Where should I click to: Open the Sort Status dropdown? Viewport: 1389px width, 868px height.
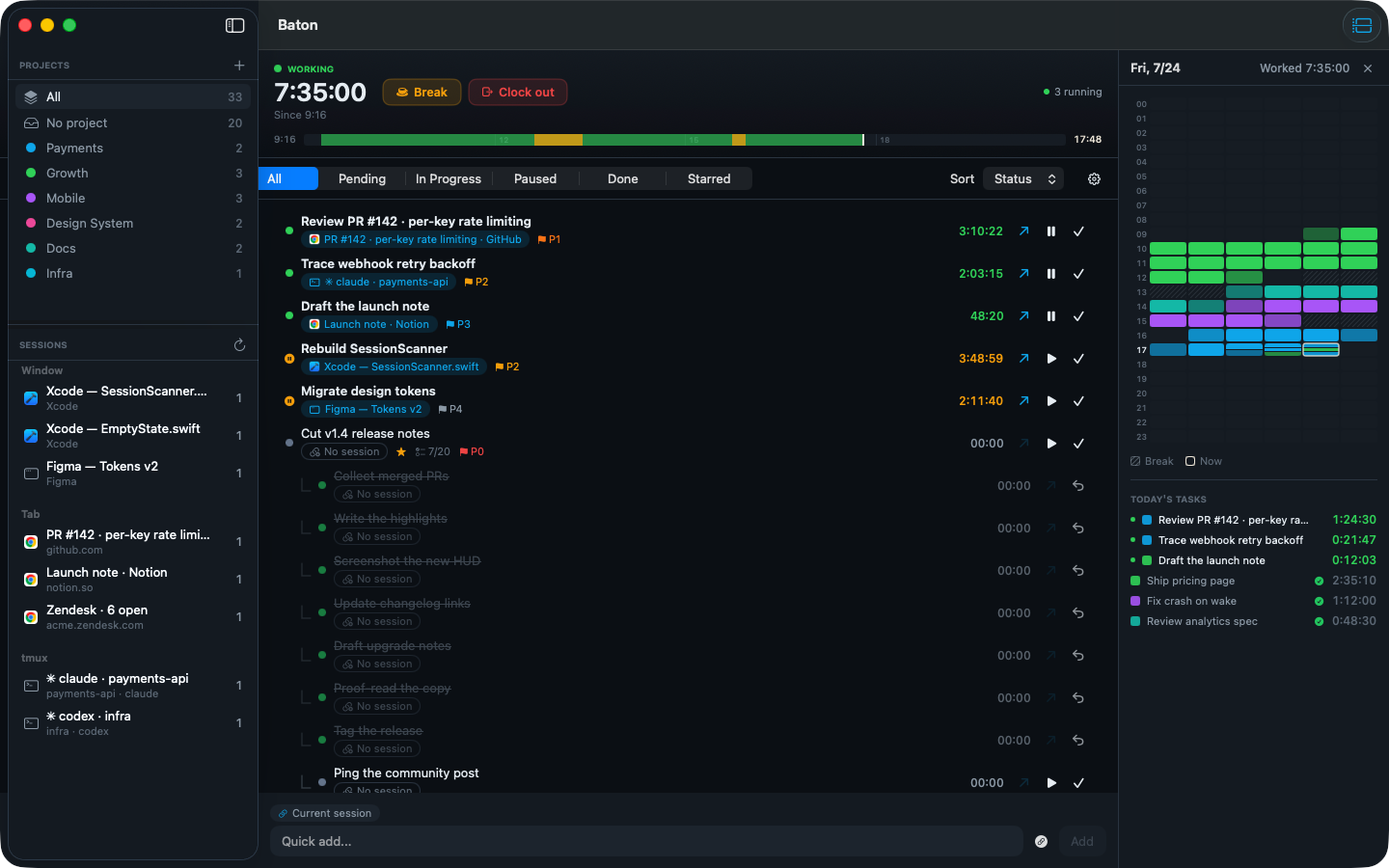pos(1023,178)
